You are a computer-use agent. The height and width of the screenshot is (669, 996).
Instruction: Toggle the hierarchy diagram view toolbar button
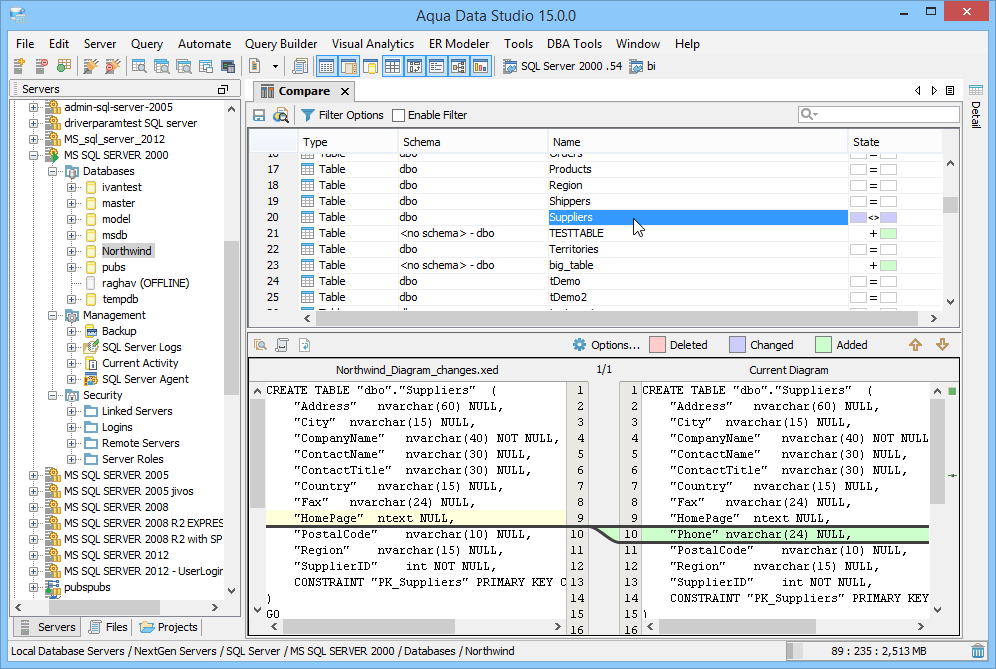coord(459,66)
